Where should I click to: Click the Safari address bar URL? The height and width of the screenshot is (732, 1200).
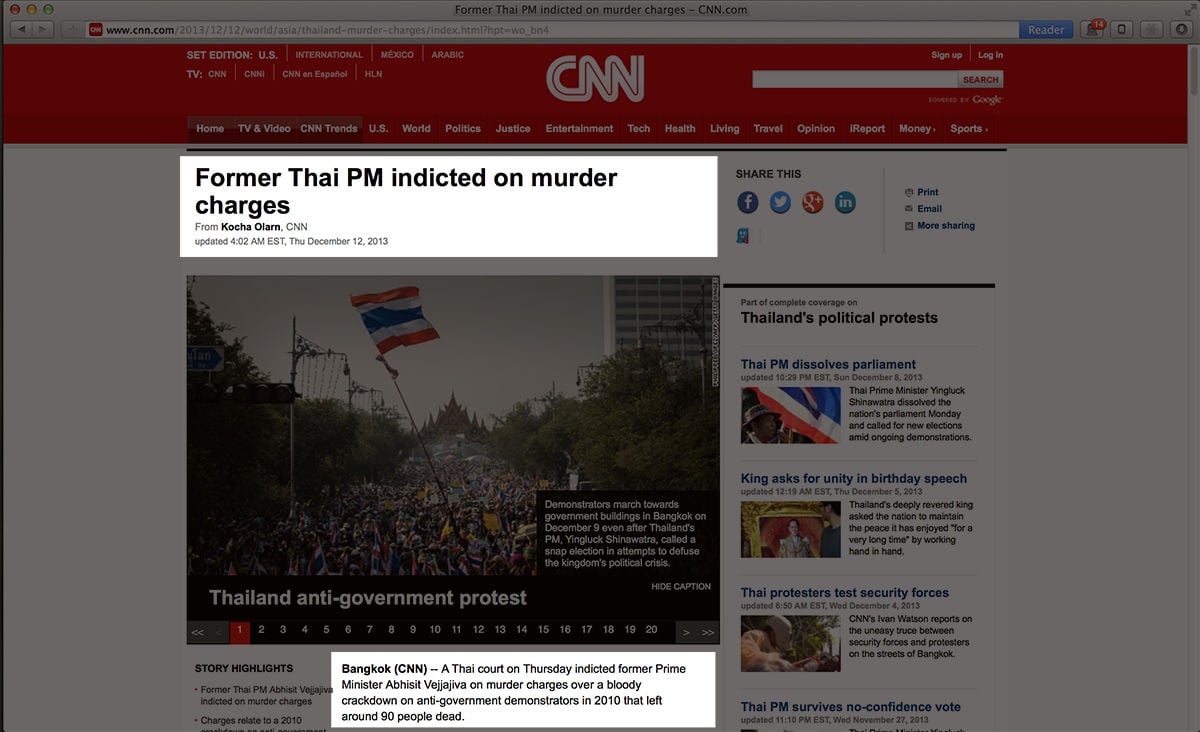tap(328, 30)
